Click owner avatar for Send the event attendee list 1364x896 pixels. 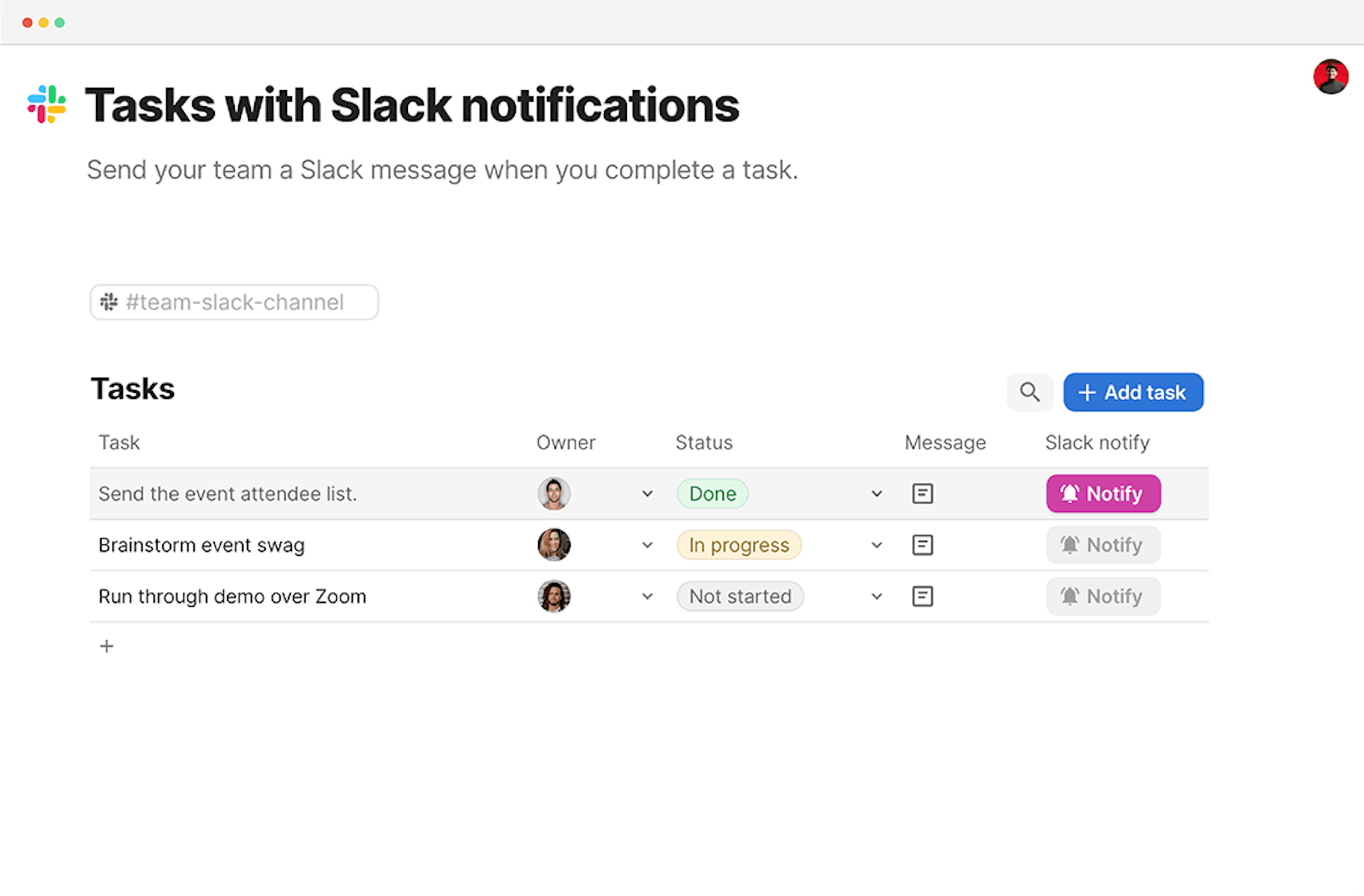click(554, 494)
